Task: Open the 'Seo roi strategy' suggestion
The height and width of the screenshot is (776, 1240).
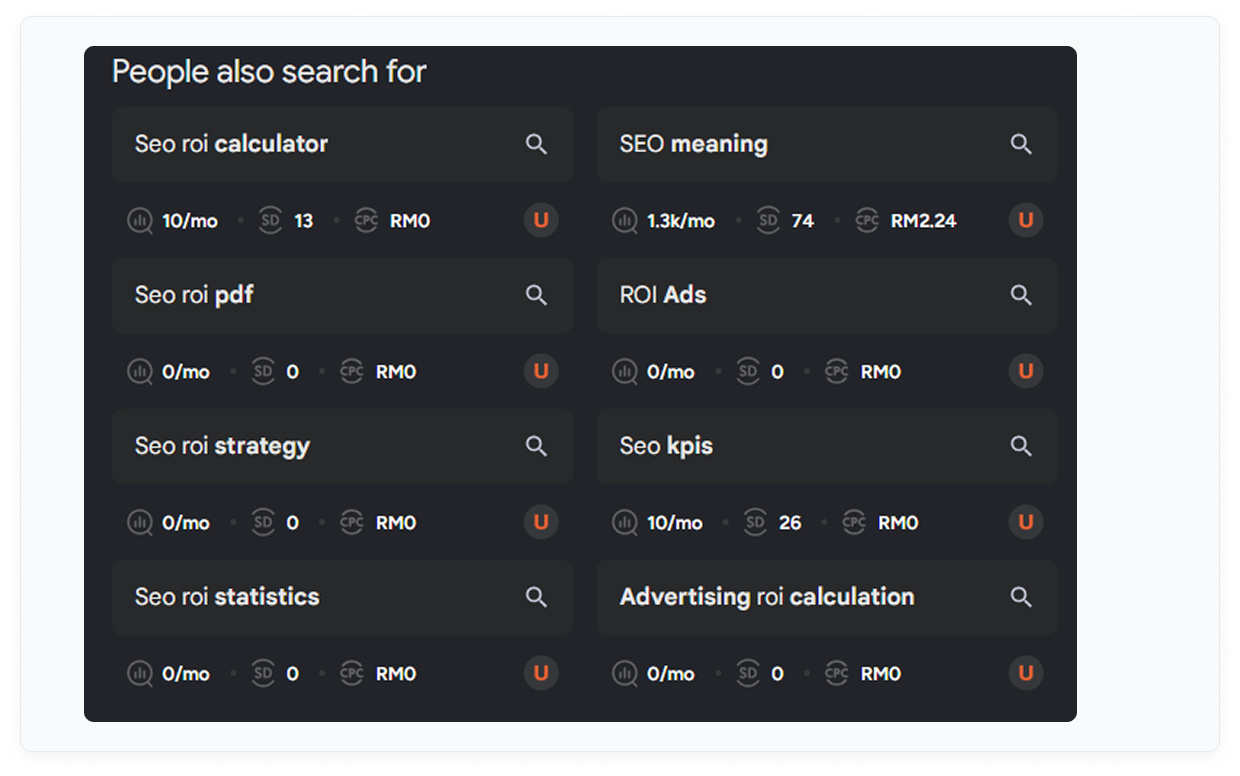Action: click(342, 446)
